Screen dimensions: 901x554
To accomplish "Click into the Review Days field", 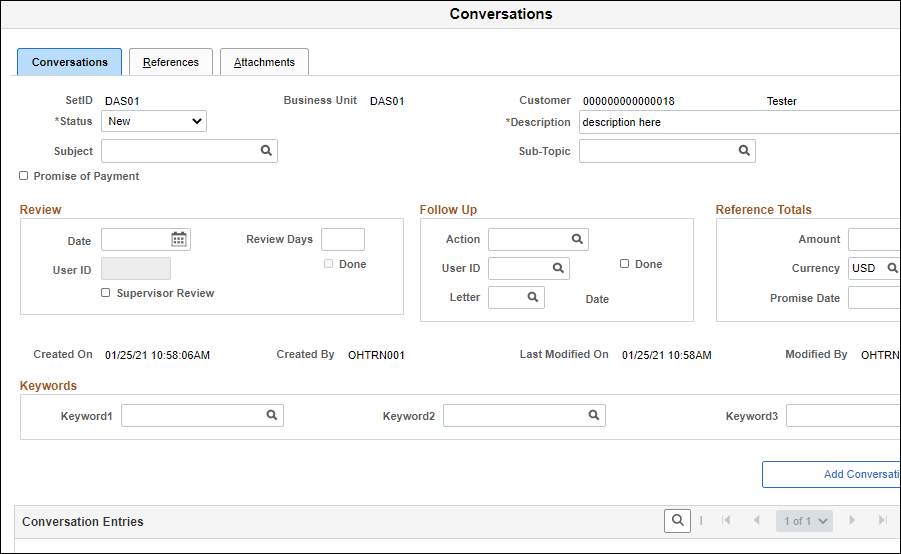I will click(x=343, y=239).
